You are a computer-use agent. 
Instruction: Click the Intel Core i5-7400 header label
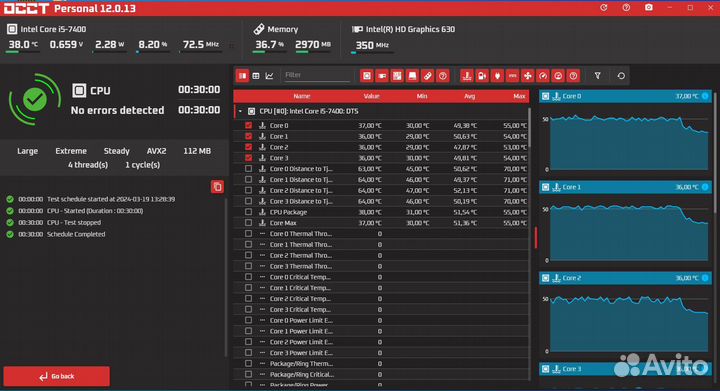[53, 29]
